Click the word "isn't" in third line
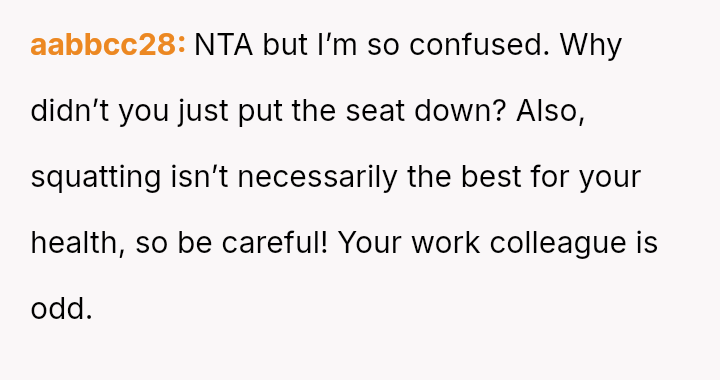This screenshot has width=720, height=380. pyautogui.click(x=199, y=177)
